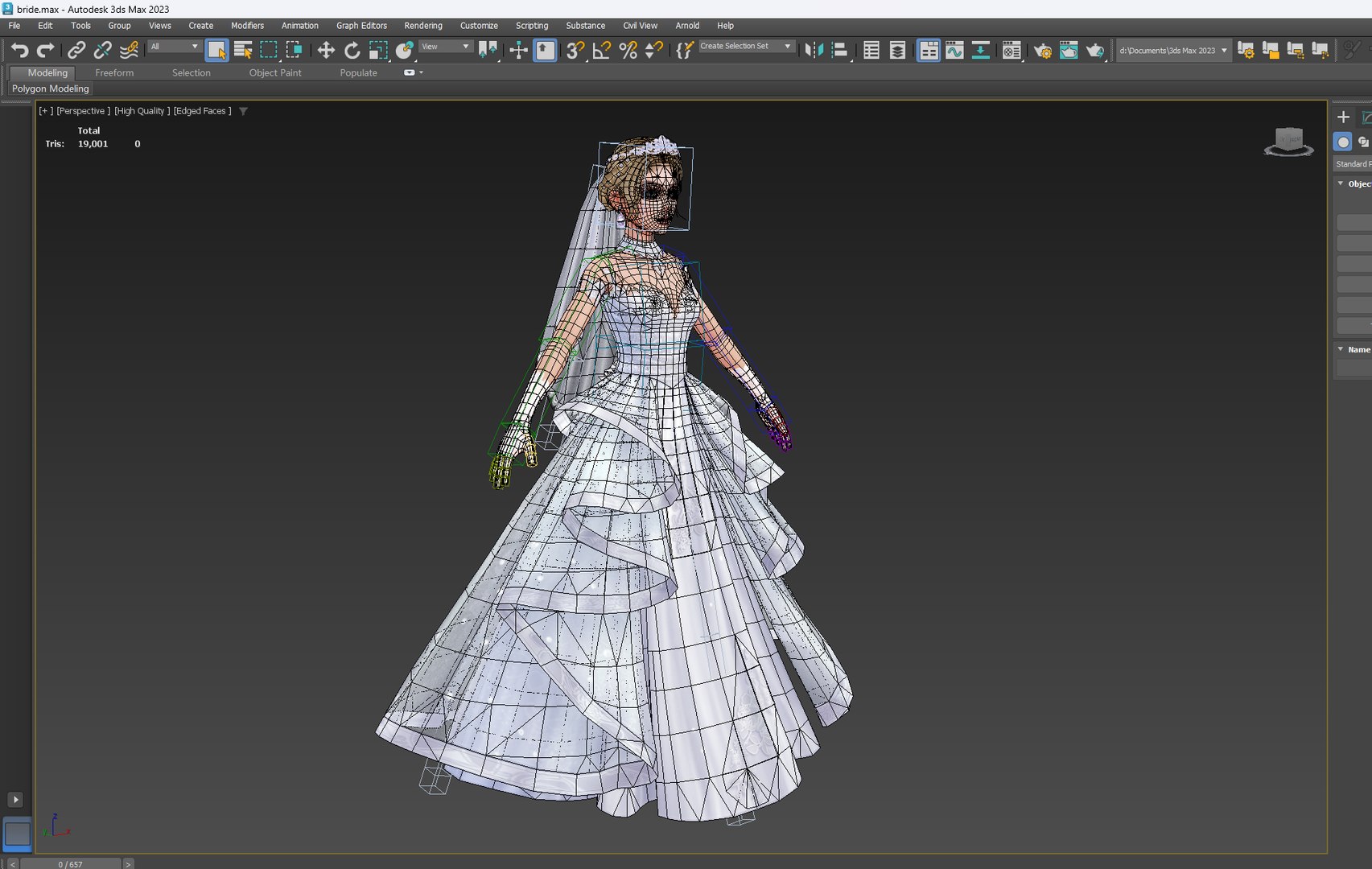The width and height of the screenshot is (1372, 869).
Task: Open the Schematic View icon
Action: click(x=981, y=51)
